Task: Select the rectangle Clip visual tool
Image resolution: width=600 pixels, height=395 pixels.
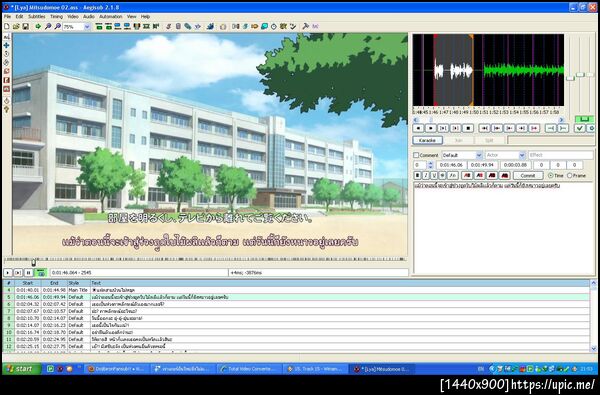Action: (7, 80)
